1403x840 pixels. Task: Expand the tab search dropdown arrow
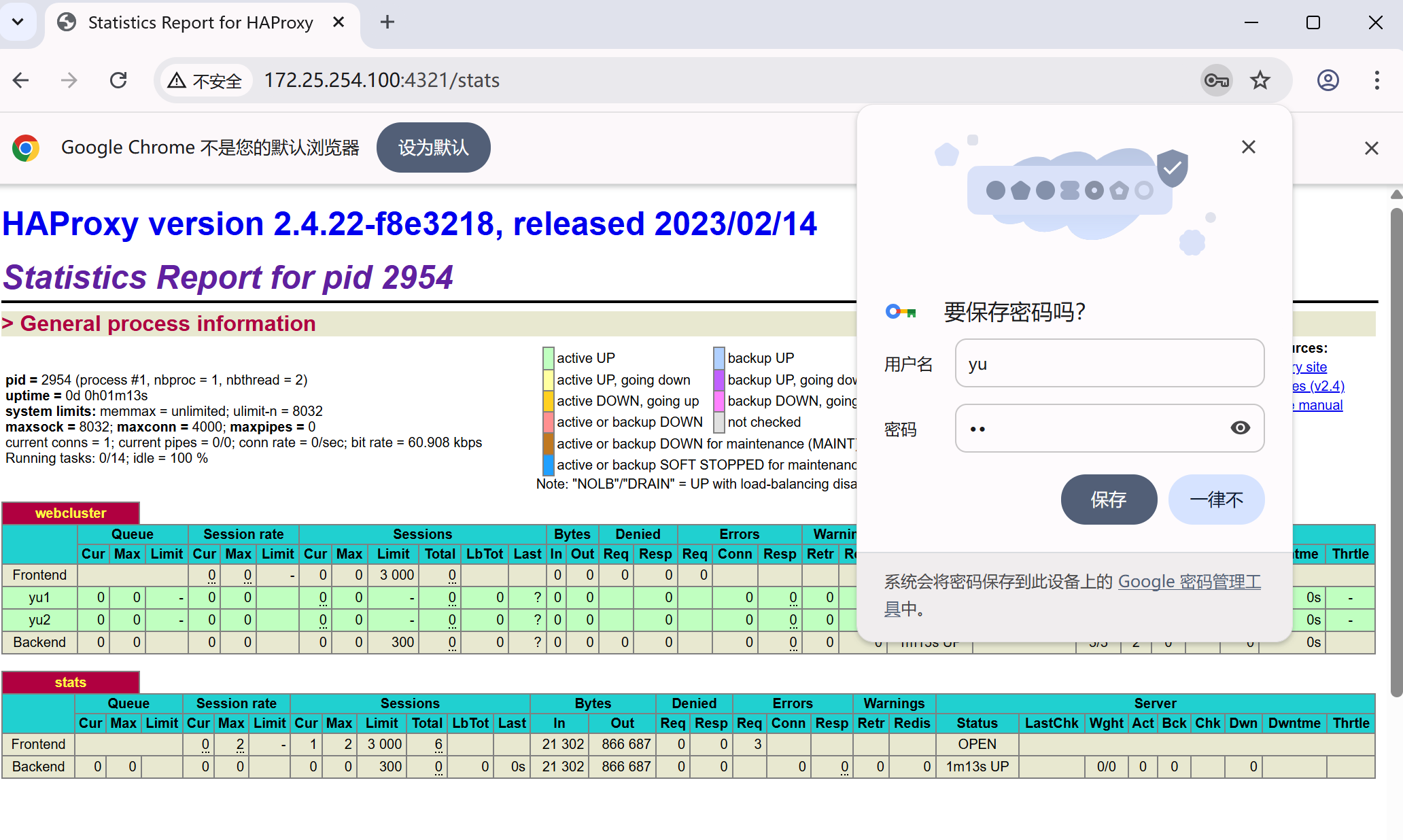pos(18,22)
